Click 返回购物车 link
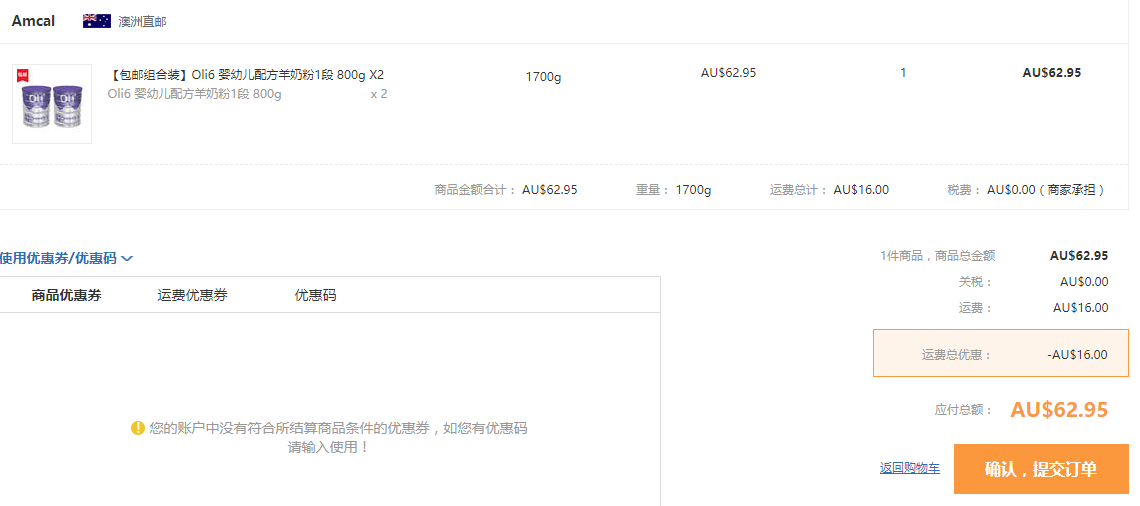This screenshot has height=506, width=1140. [910, 468]
